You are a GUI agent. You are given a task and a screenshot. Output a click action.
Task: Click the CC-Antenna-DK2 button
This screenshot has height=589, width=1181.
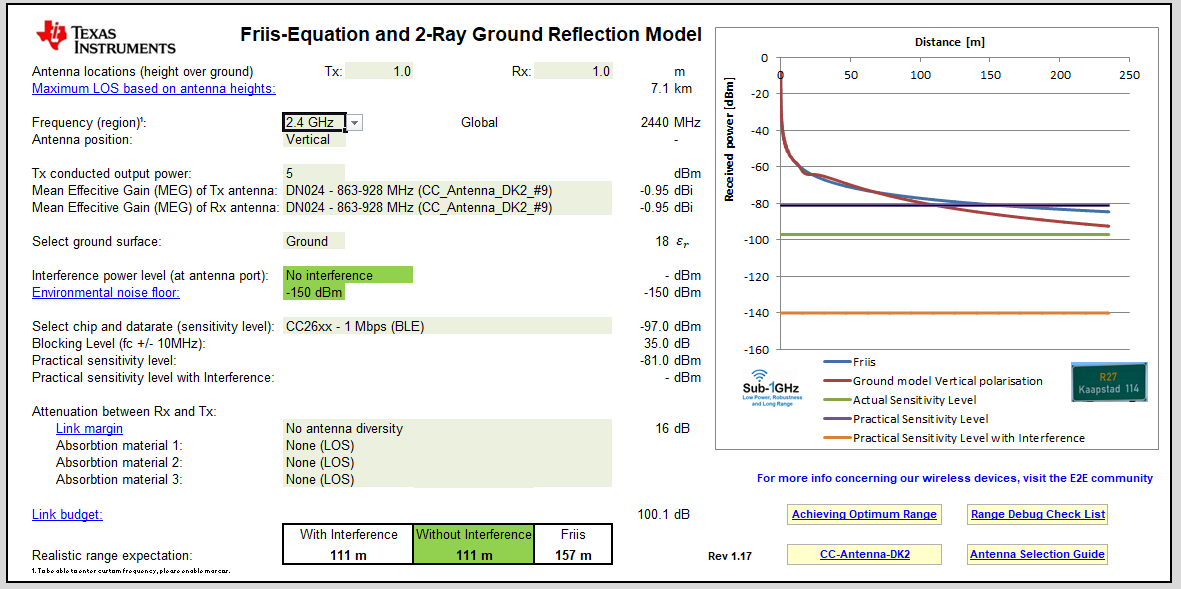[x=864, y=553]
